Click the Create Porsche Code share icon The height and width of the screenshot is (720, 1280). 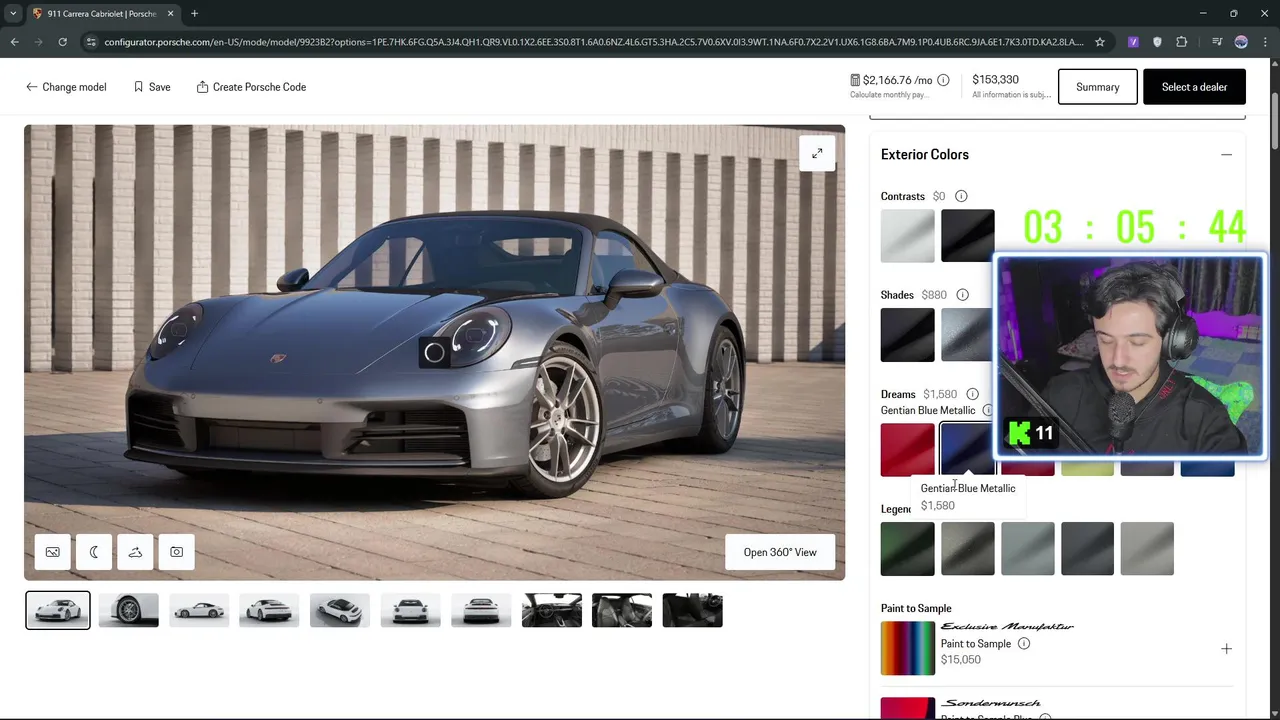click(202, 87)
